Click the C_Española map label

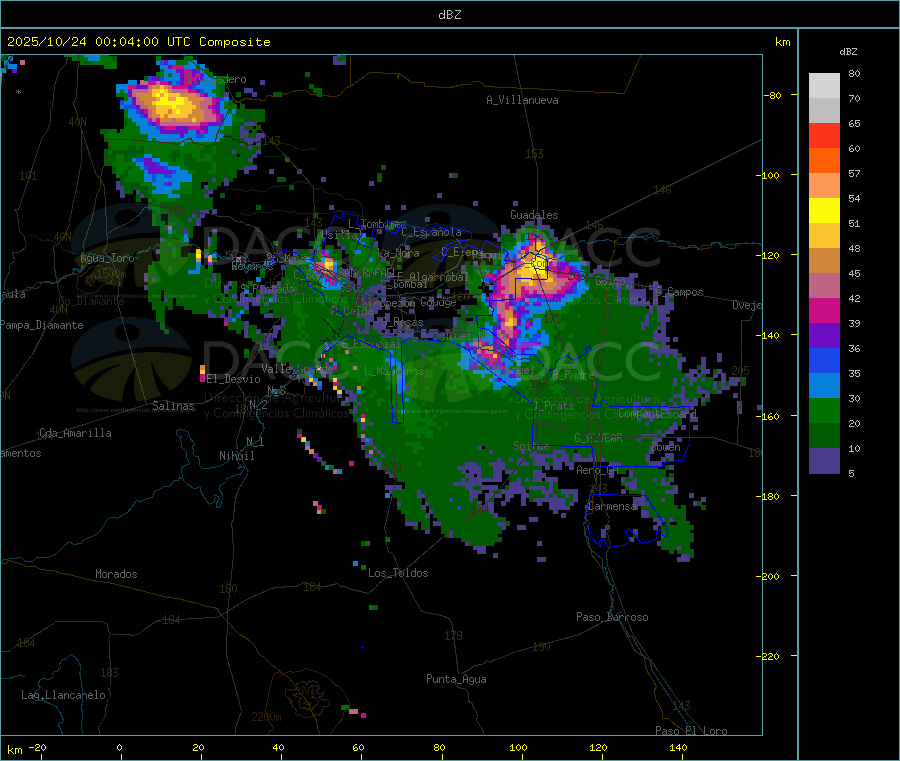pyautogui.click(x=432, y=232)
